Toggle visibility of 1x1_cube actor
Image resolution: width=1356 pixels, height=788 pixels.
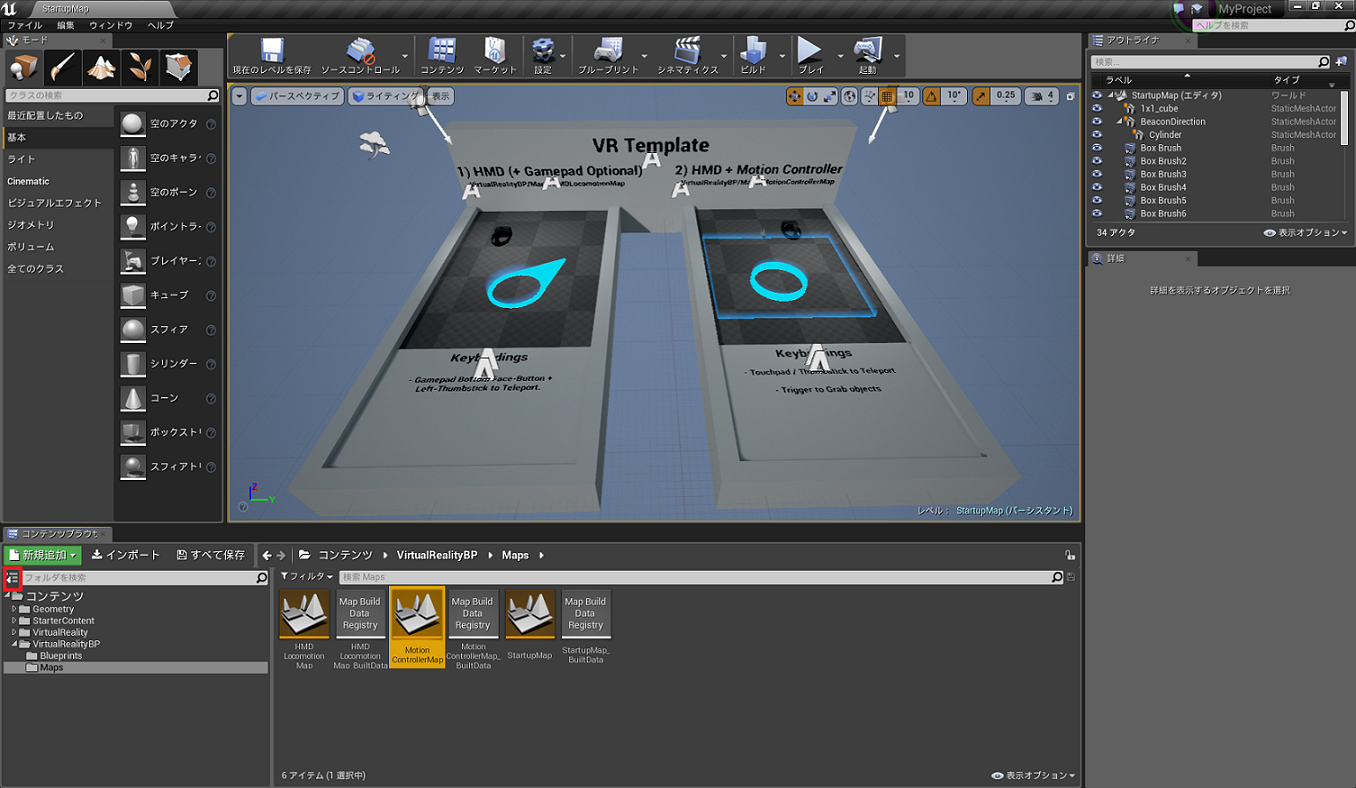(1097, 108)
